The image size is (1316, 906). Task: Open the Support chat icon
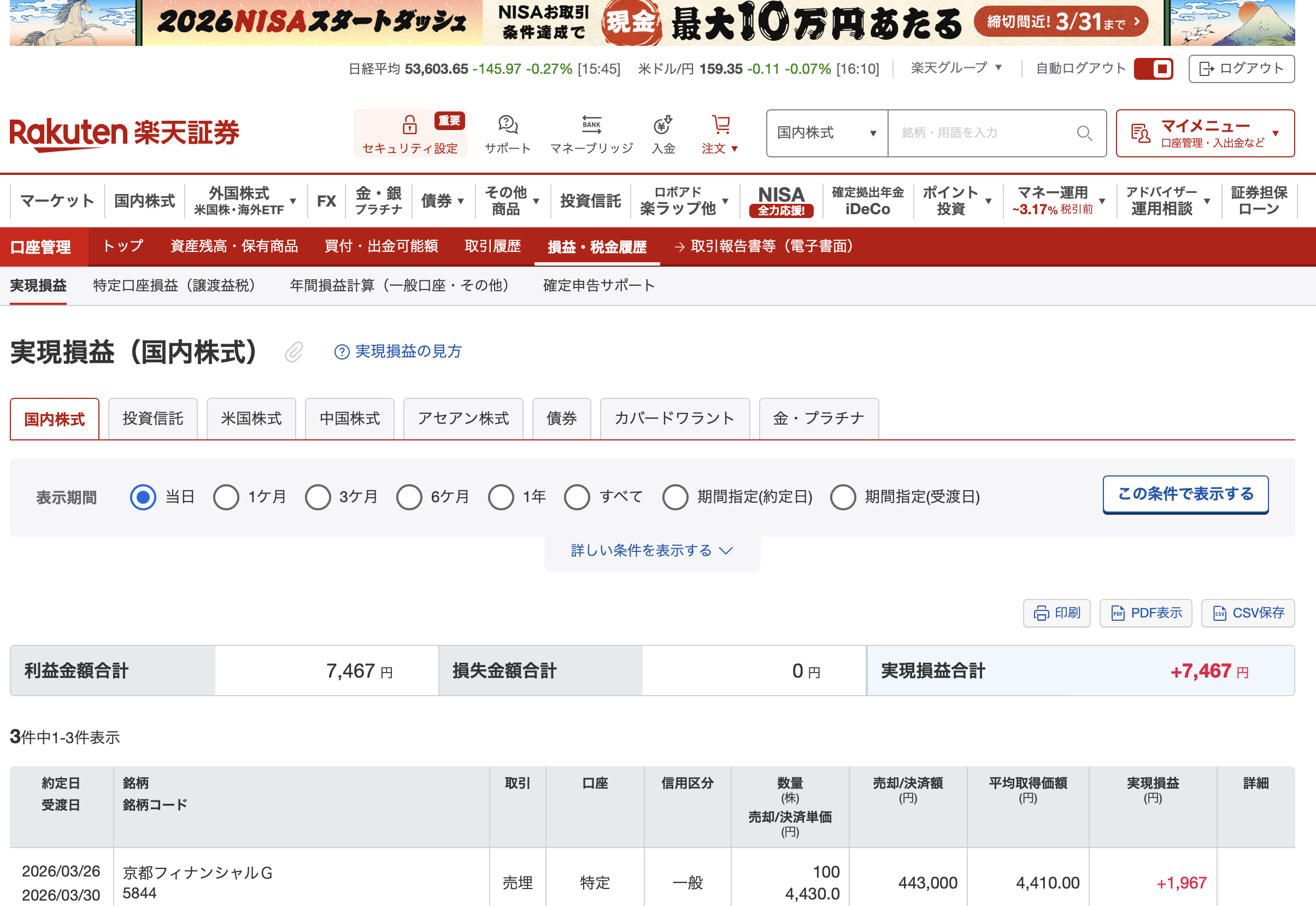click(508, 125)
